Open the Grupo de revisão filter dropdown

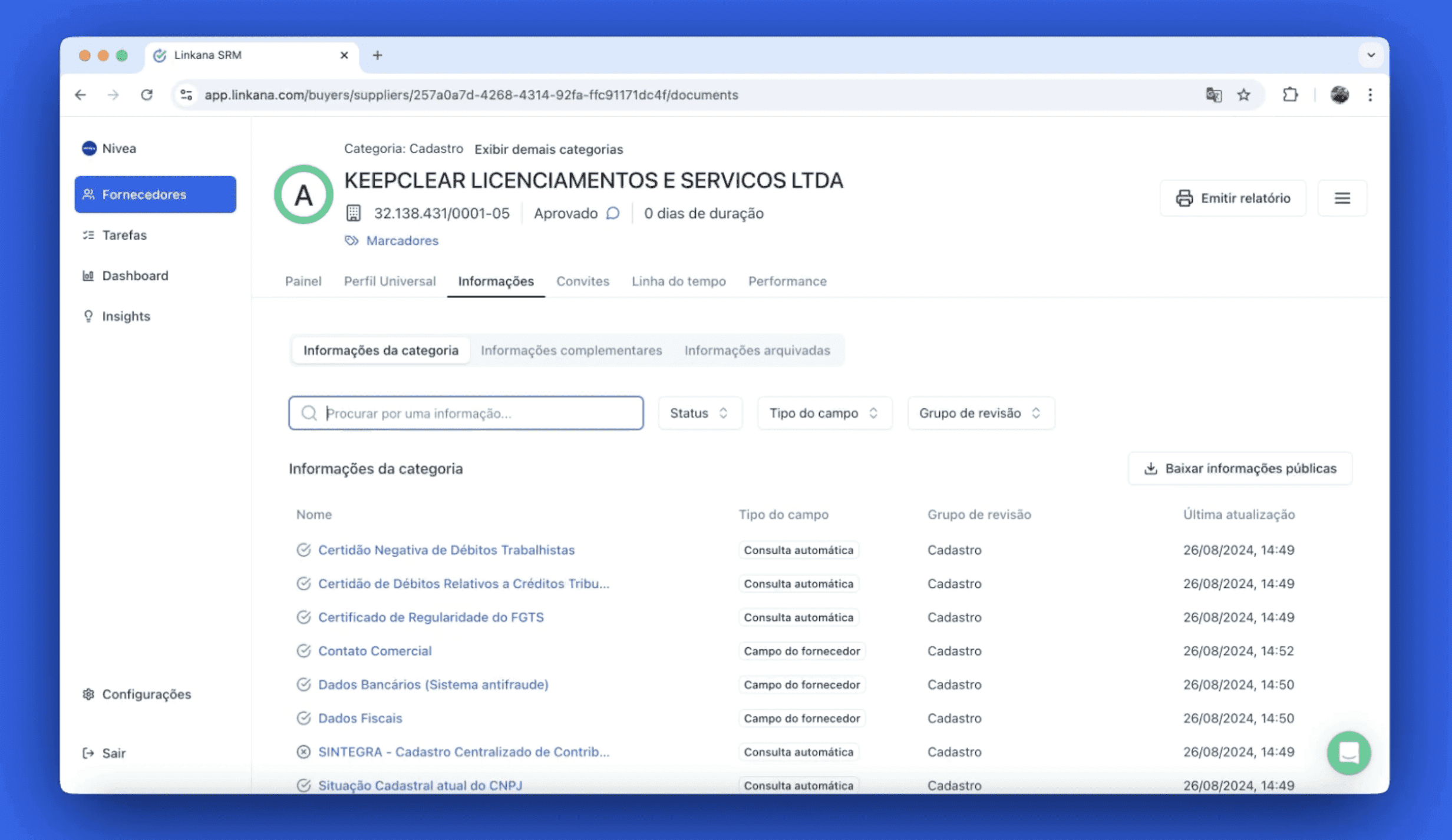[981, 413]
